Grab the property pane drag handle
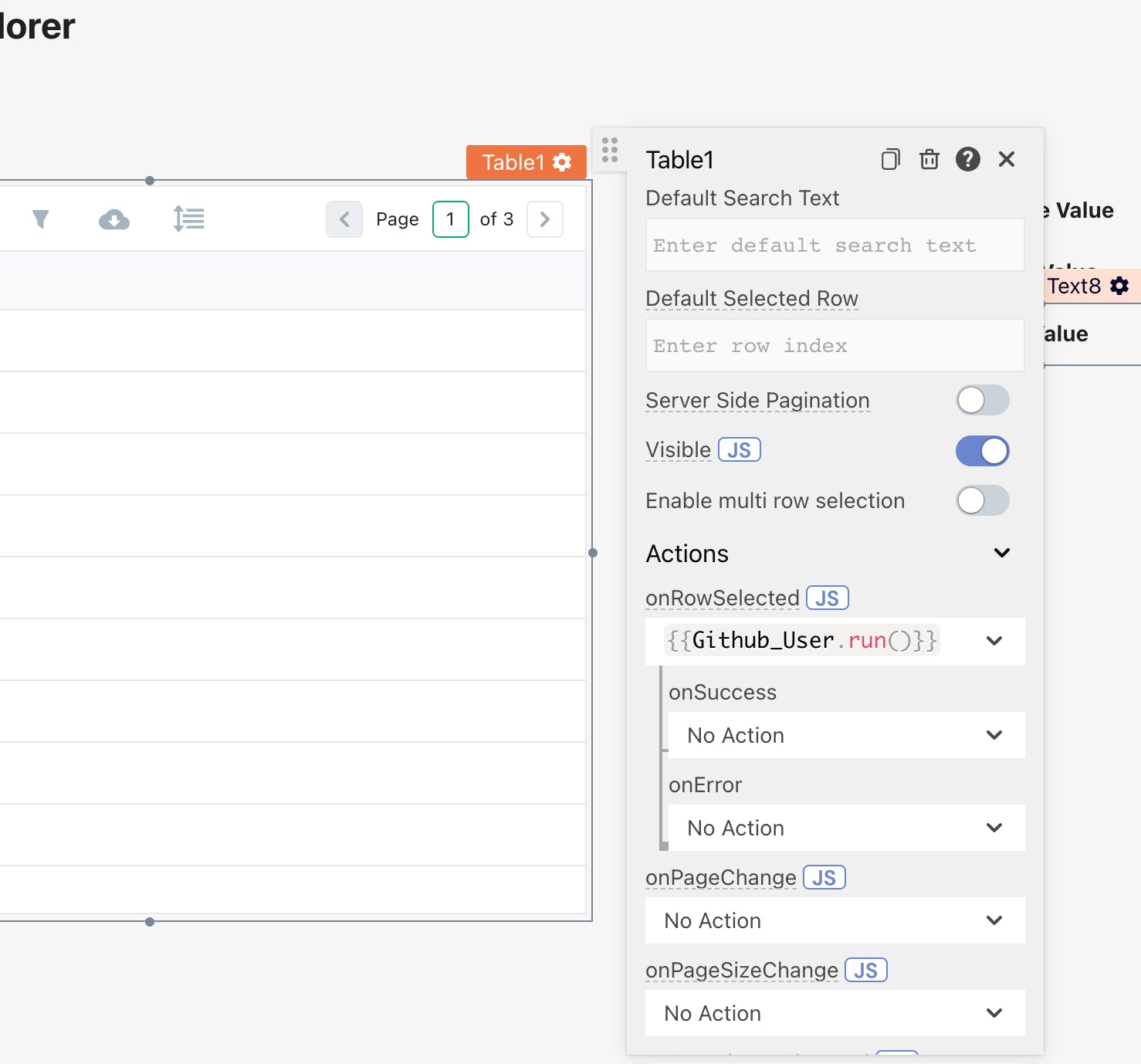The width and height of the screenshot is (1141, 1064). pyautogui.click(x=610, y=150)
